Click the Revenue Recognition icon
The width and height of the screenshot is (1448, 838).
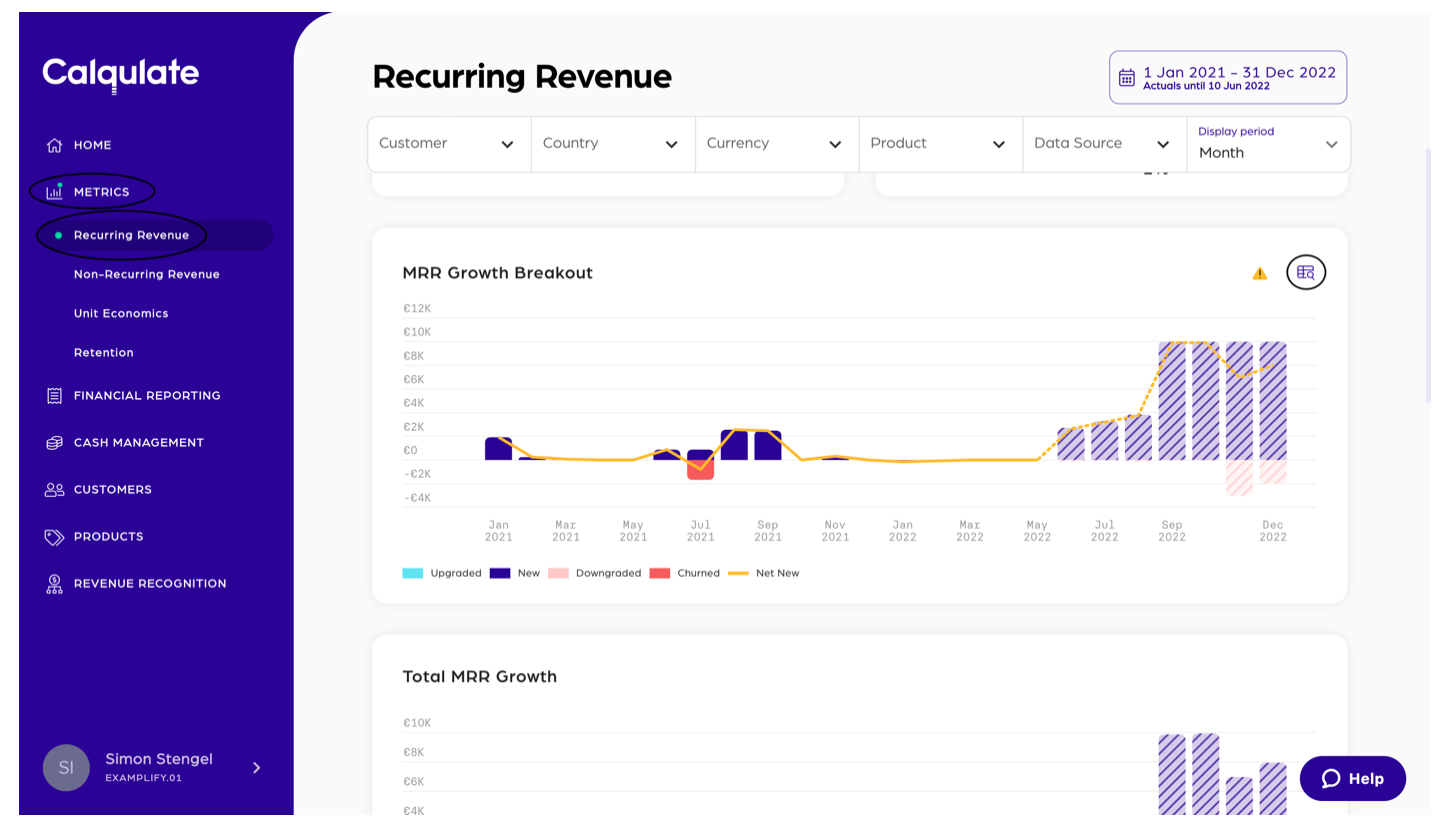pyautogui.click(x=55, y=584)
